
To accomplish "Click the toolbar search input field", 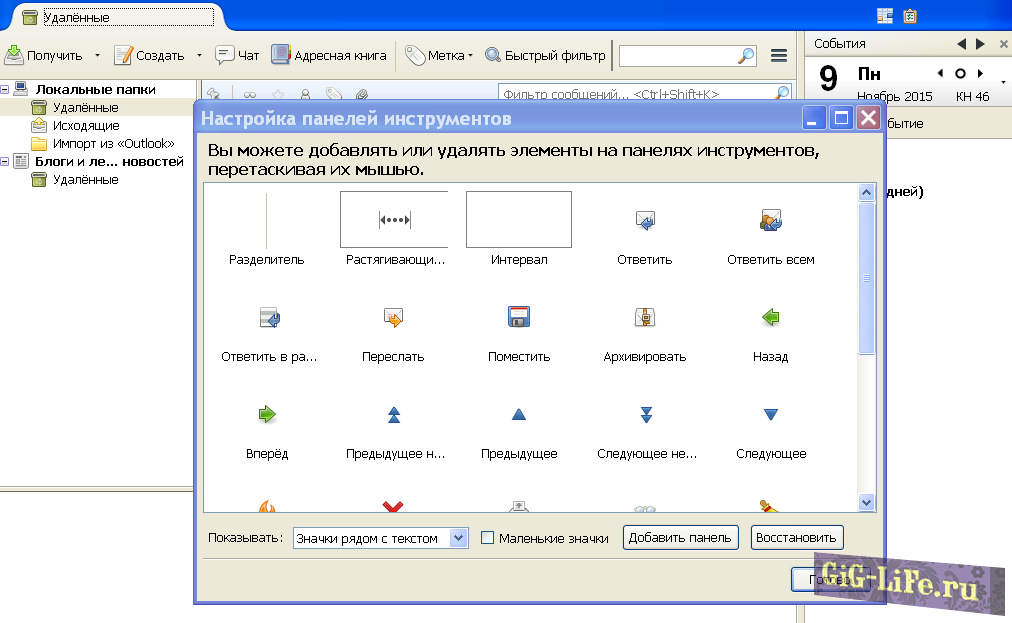I will click(x=678, y=56).
